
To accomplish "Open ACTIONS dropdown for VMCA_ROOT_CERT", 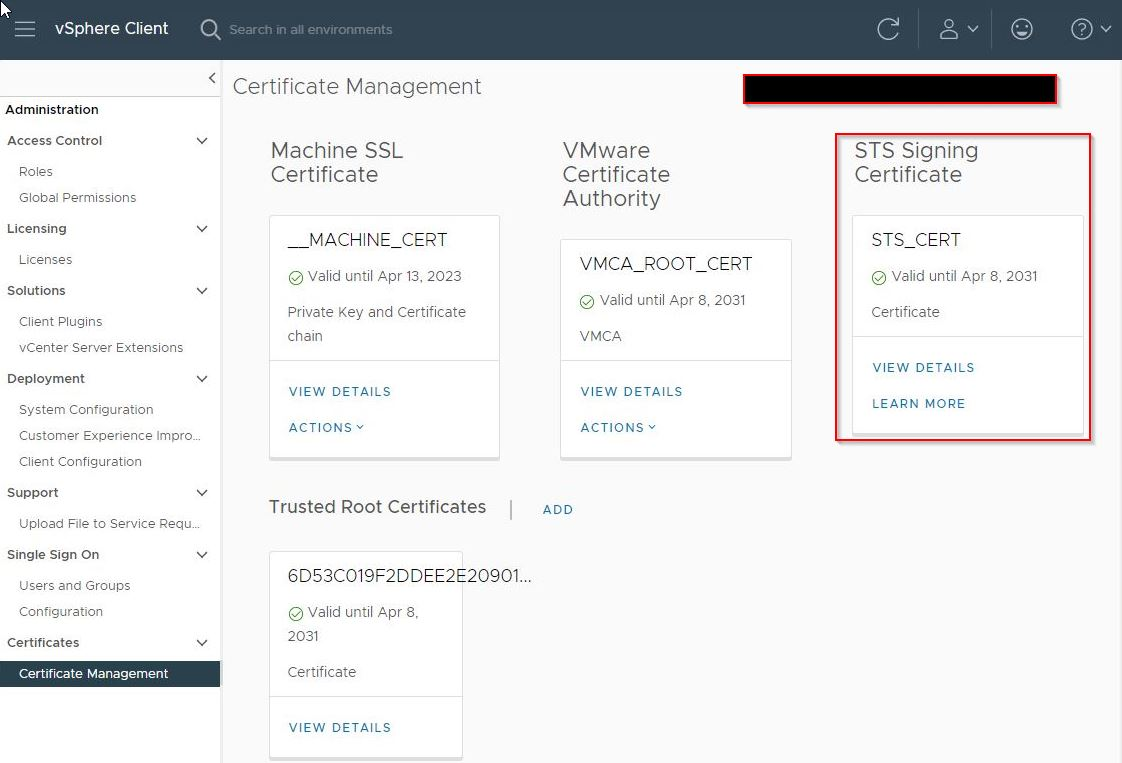I will tap(618, 427).
